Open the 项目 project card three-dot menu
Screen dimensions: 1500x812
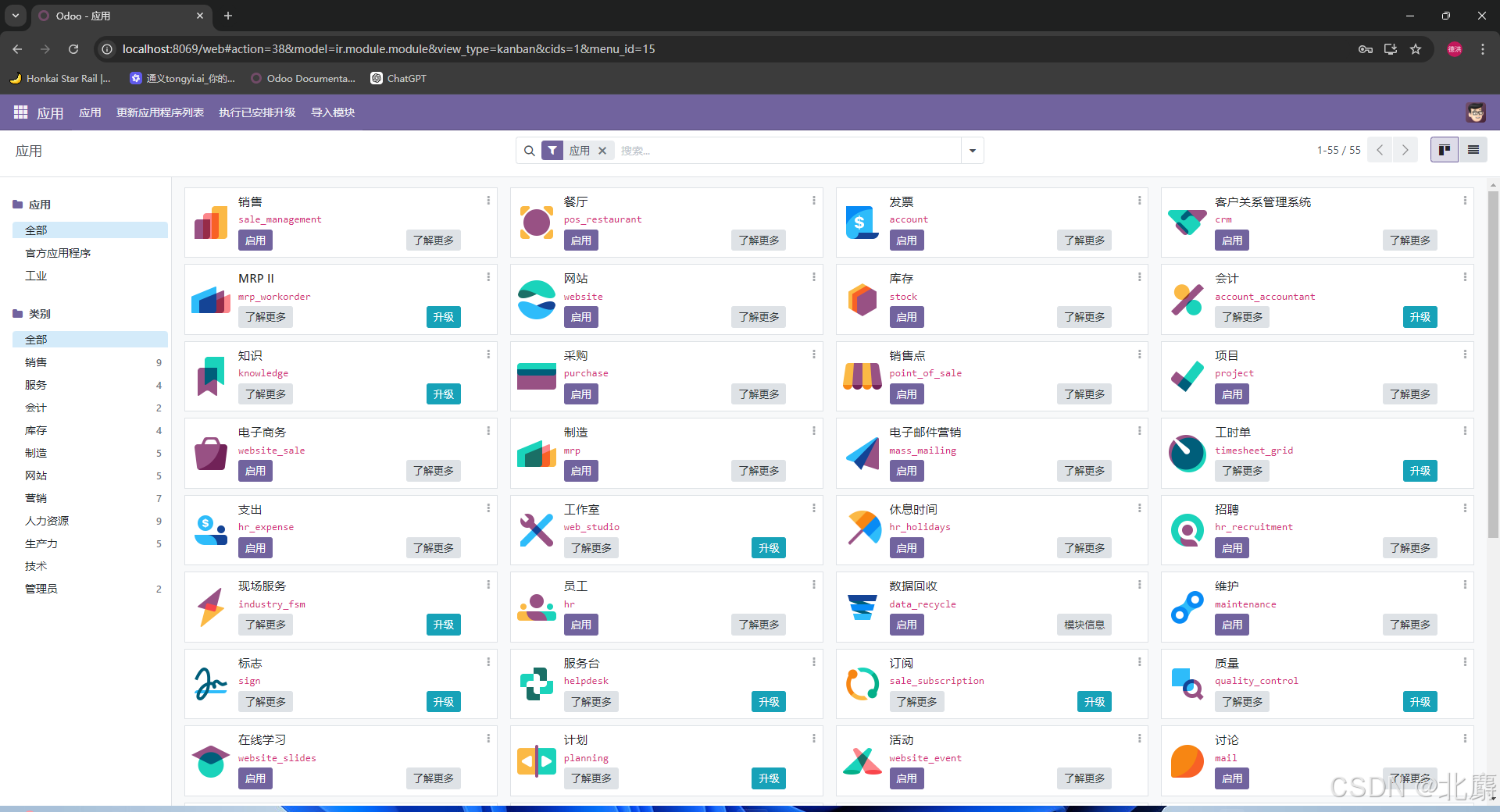tap(1465, 354)
